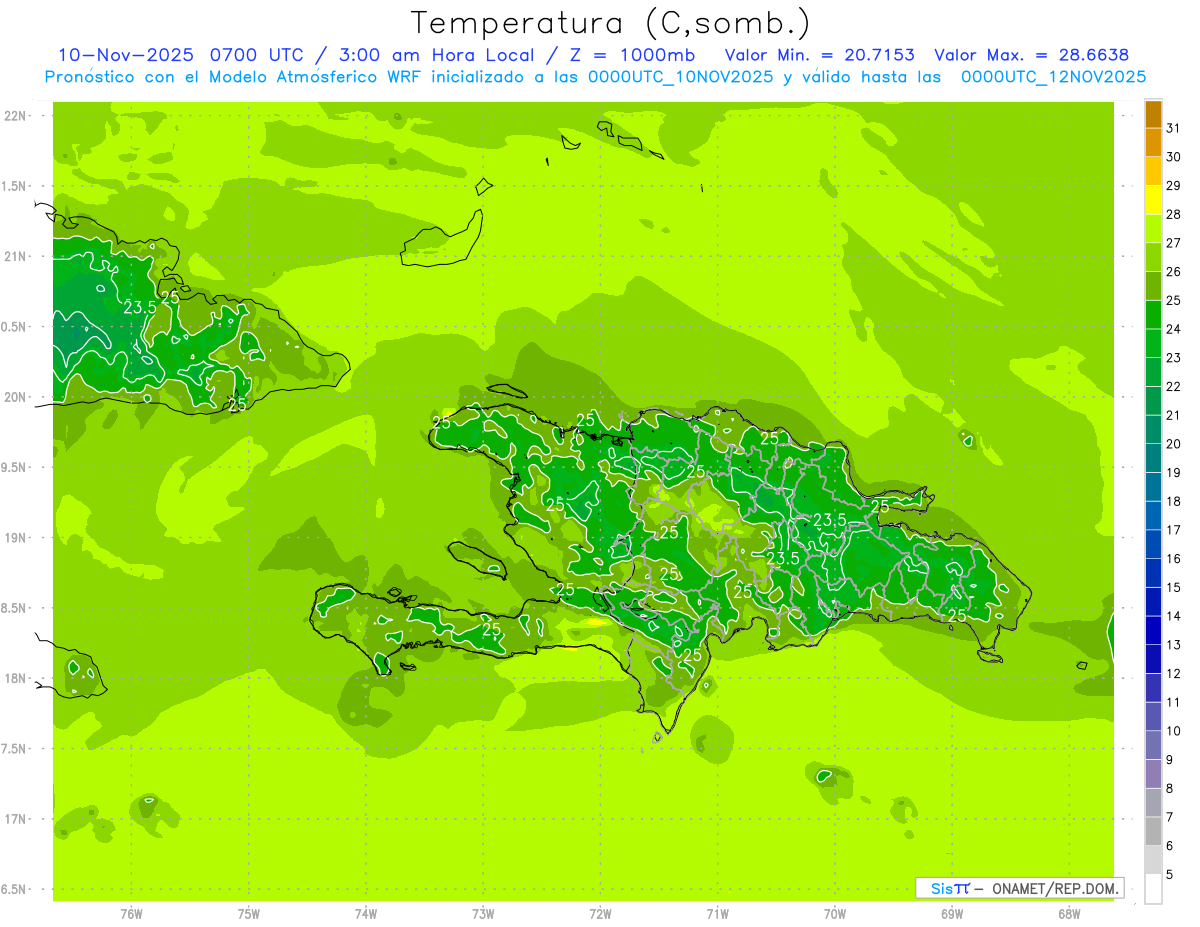The width and height of the screenshot is (1200, 927).
Task: Click the '20N' latitude axis label
Action: (x=17, y=397)
